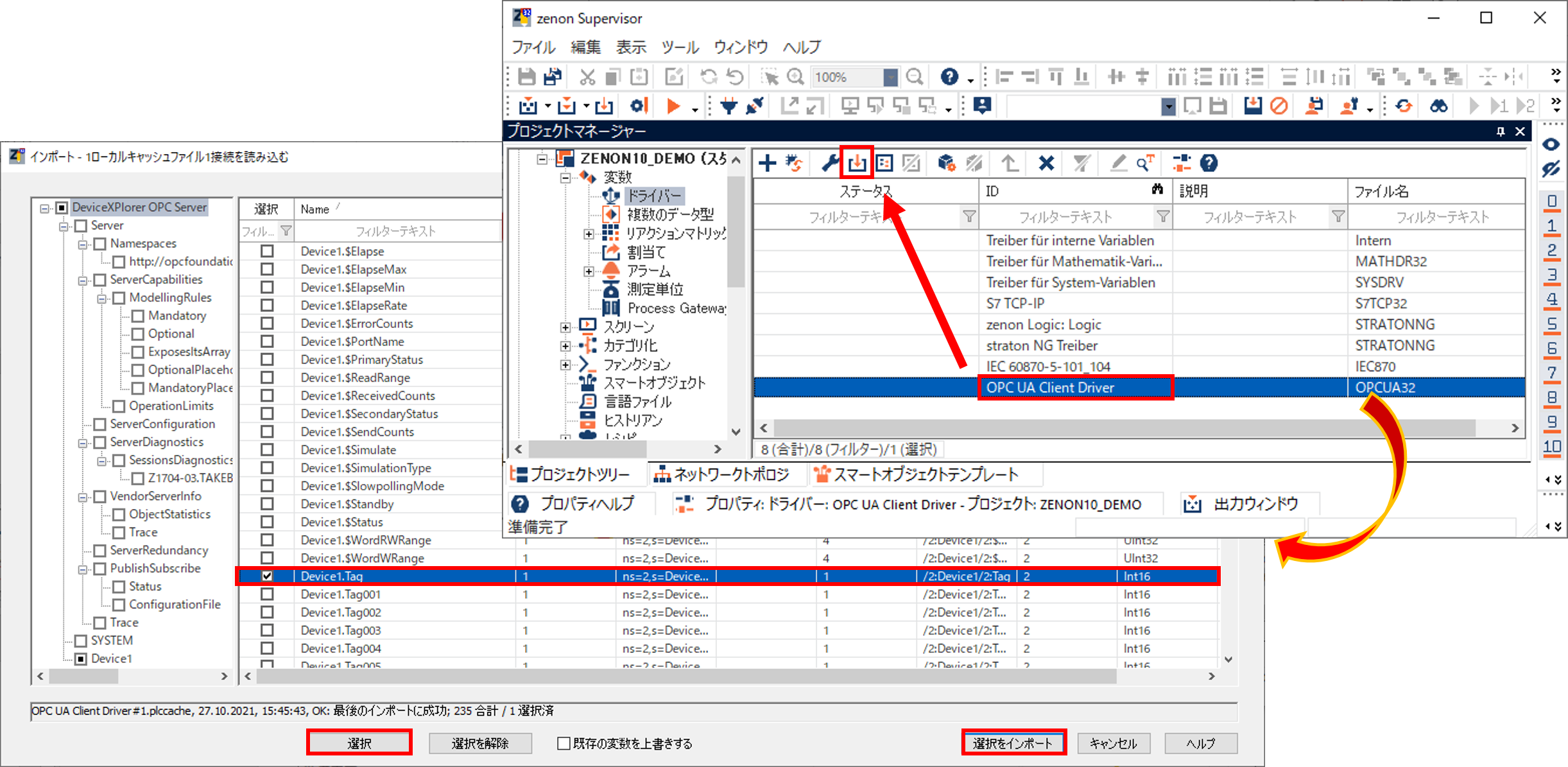This screenshot has width=1568, height=767.
Task: Open the ファイル menu
Action: coord(533,47)
